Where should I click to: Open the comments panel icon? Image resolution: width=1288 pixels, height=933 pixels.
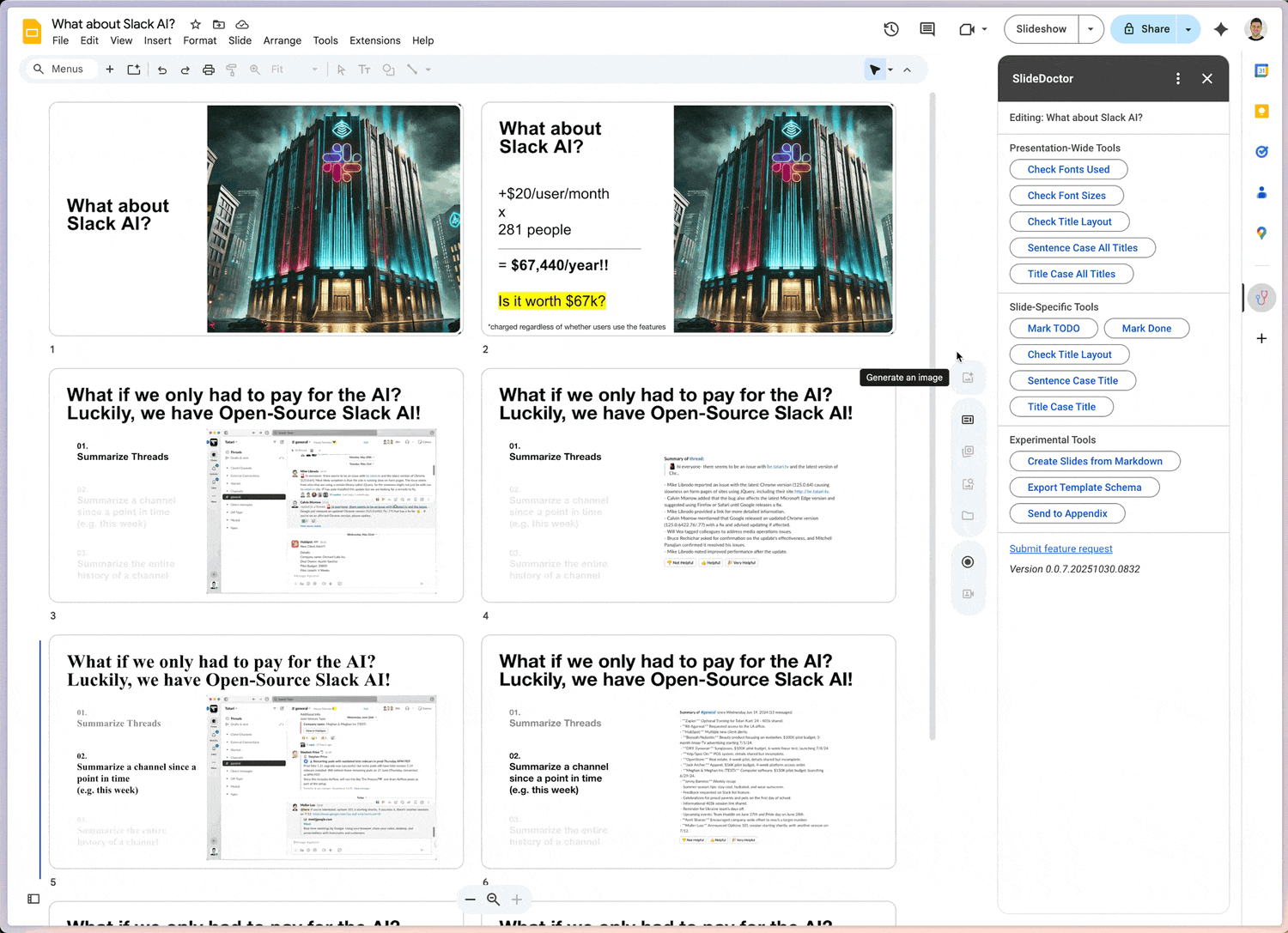[x=927, y=29]
